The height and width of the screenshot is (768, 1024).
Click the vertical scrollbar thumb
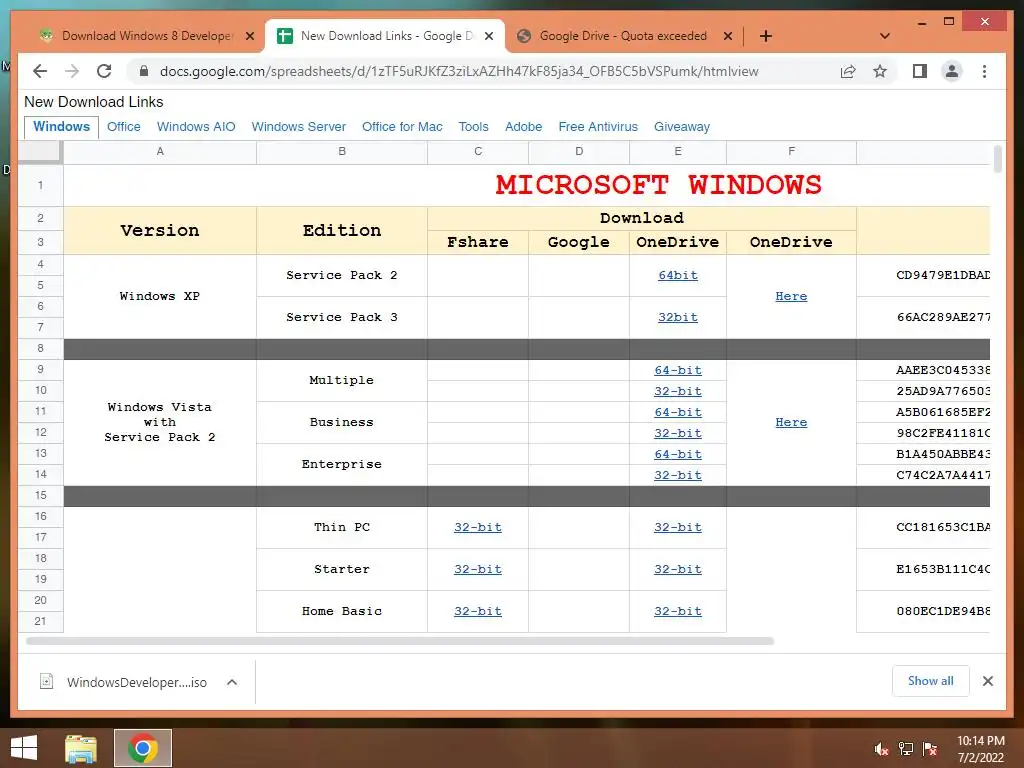(997, 159)
